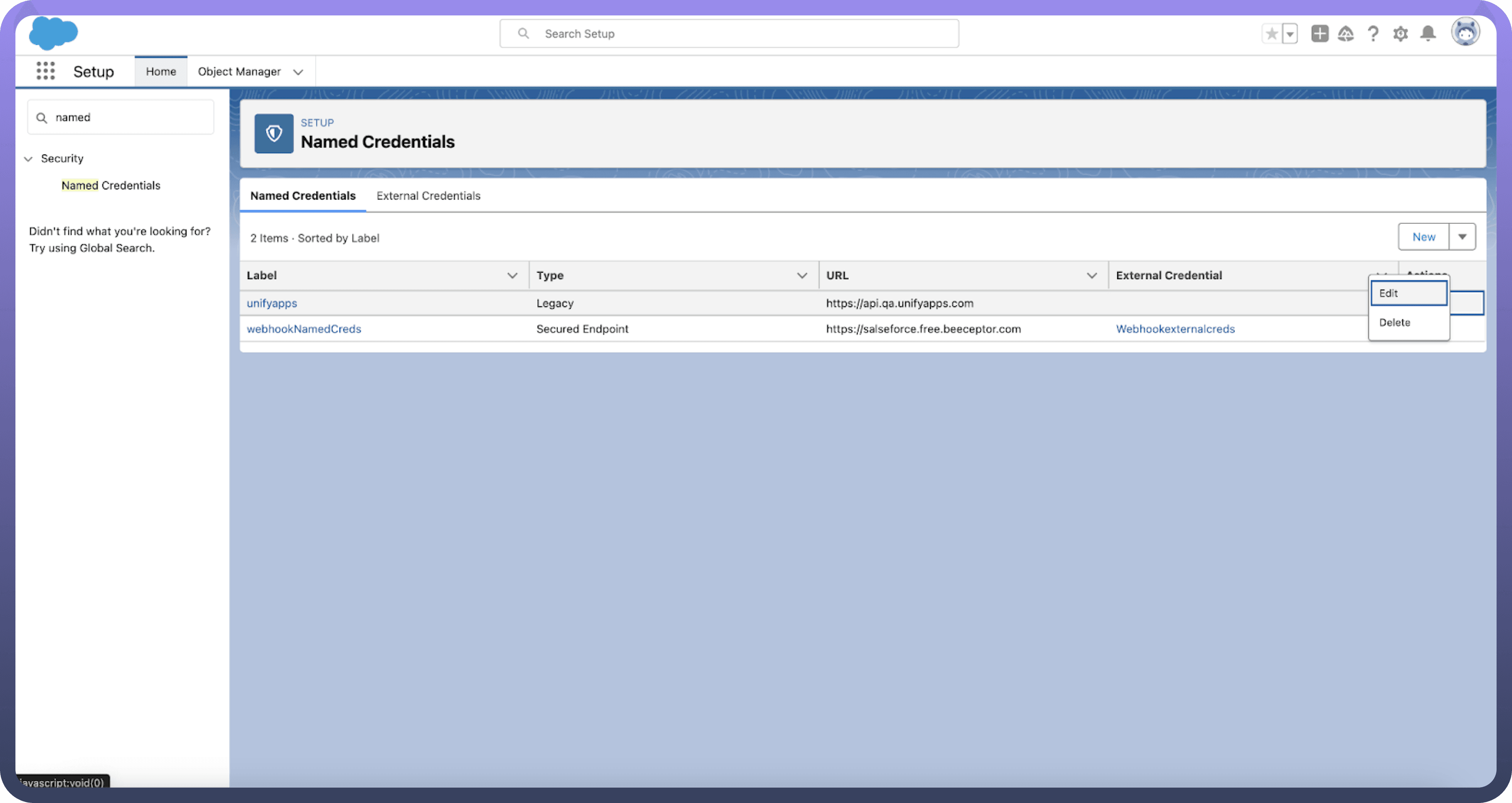1512x803 pixels.
Task: Click the Salesforce cloud logo
Action: [x=53, y=33]
